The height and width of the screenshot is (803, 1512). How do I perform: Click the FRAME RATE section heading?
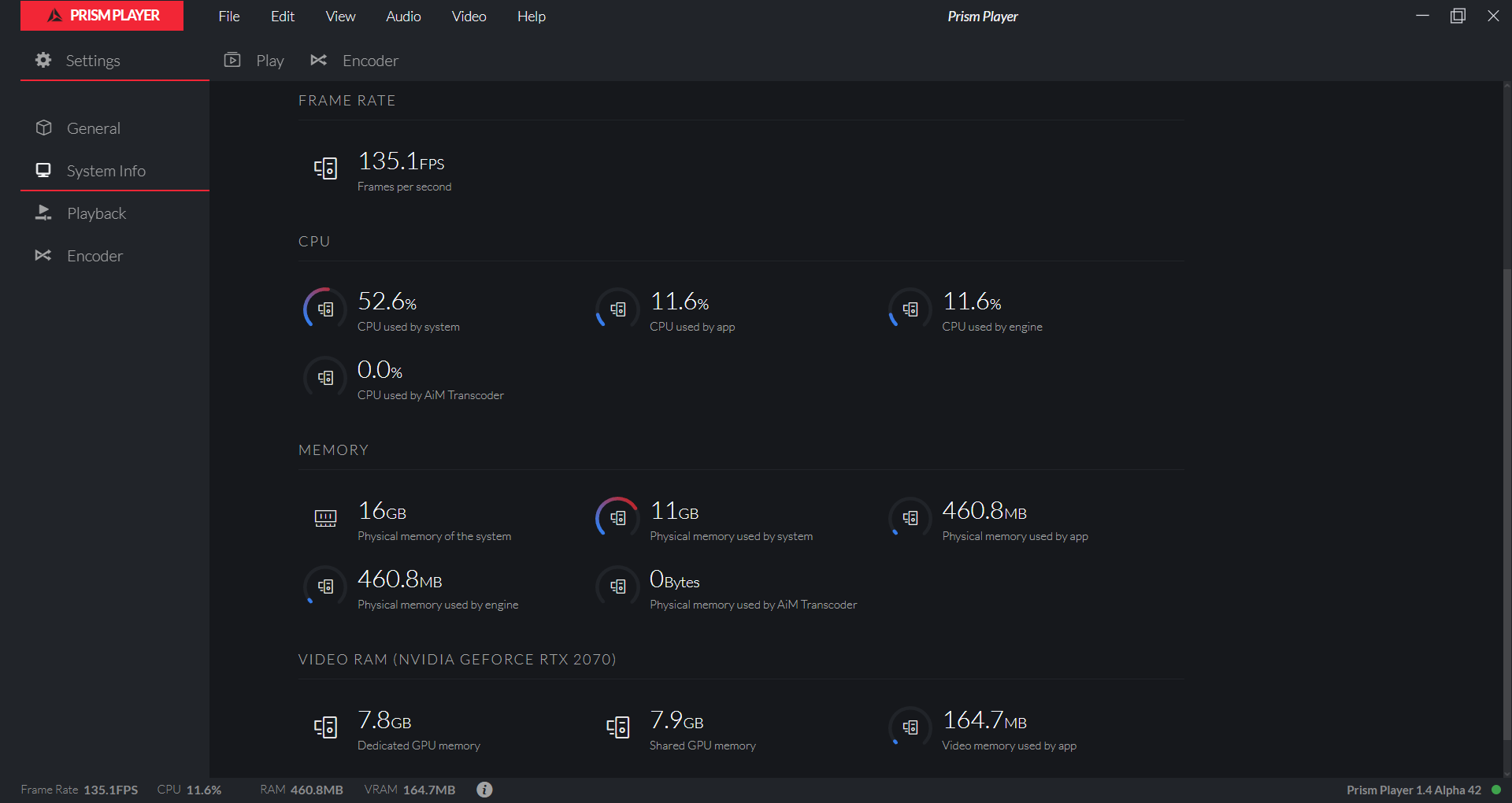[346, 101]
